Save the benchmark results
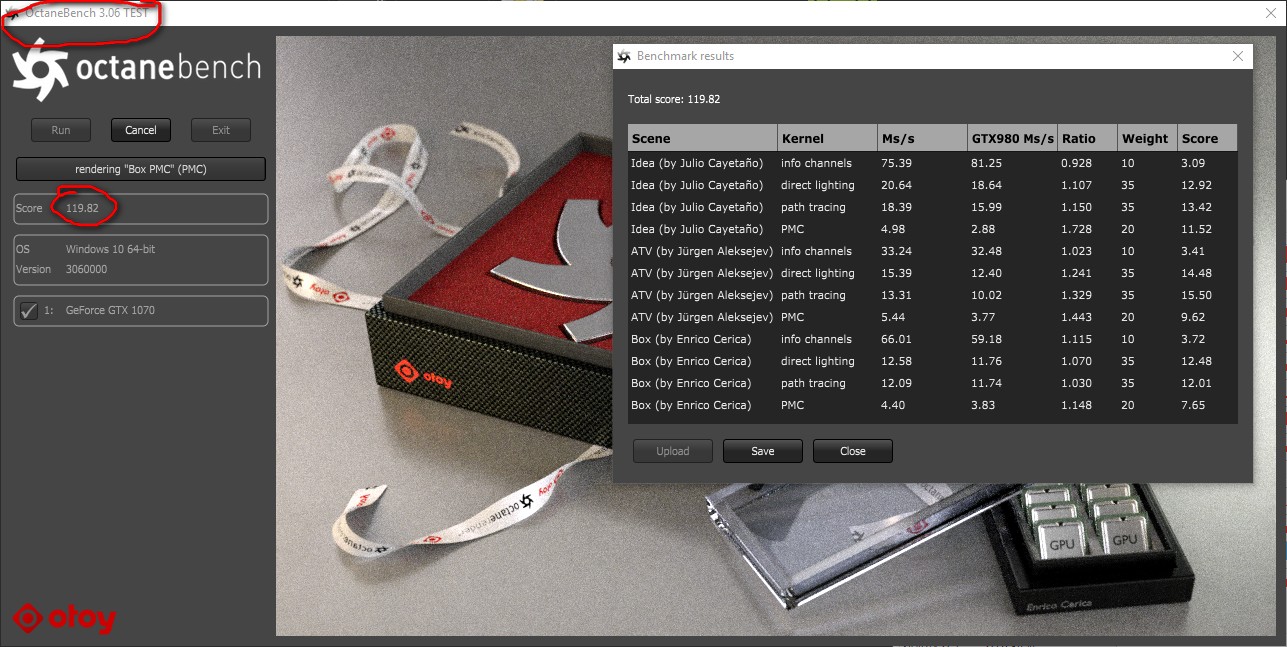Screen dimensions: 1287x647 pyautogui.click(x=763, y=451)
